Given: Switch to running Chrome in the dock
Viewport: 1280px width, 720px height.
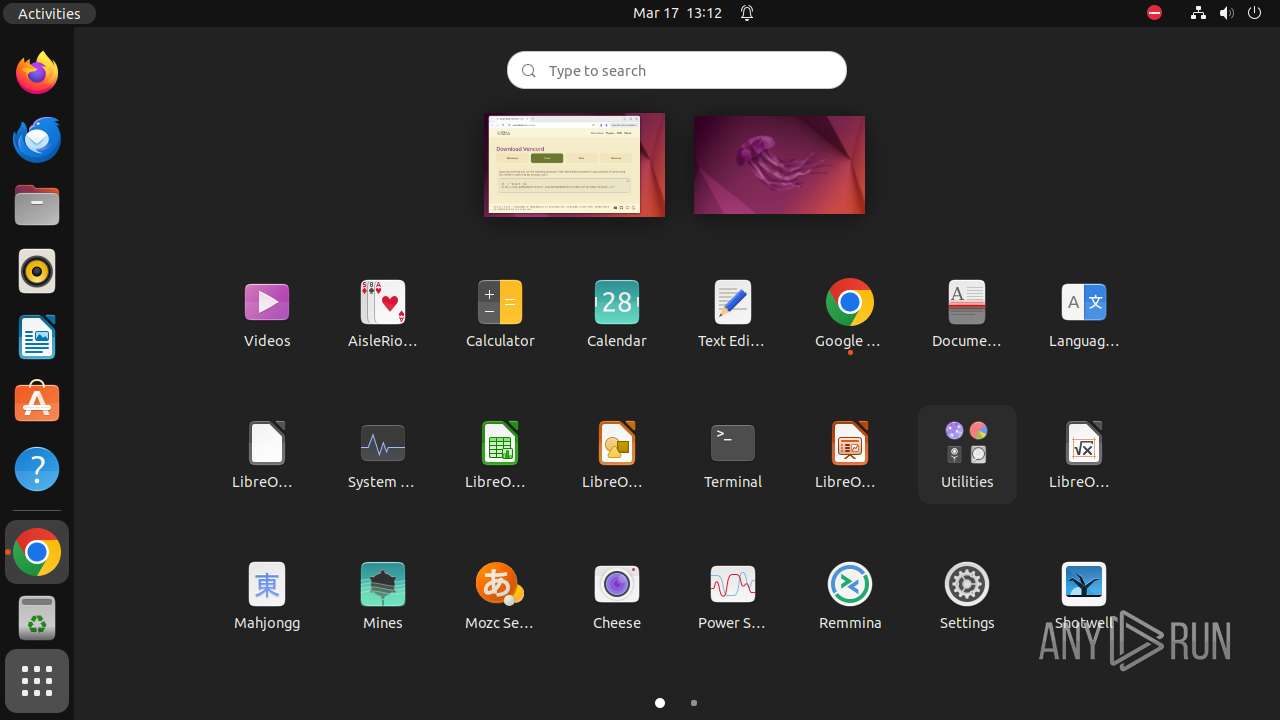Looking at the screenshot, I should 37,552.
